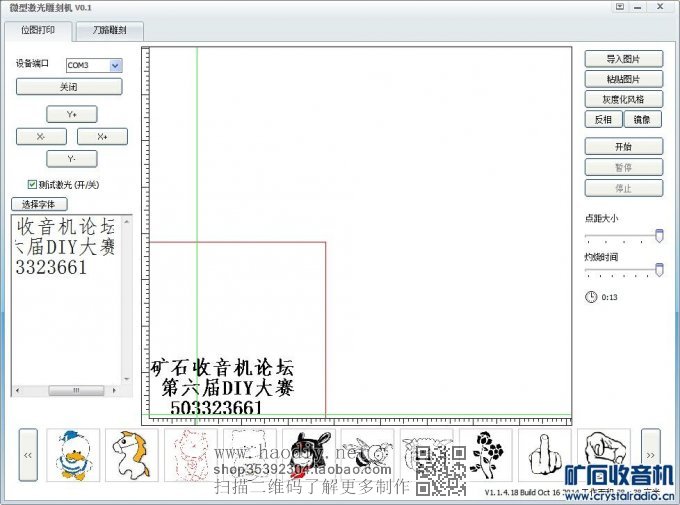Open the title bar dropdown menu icon

click(x=620, y=6)
